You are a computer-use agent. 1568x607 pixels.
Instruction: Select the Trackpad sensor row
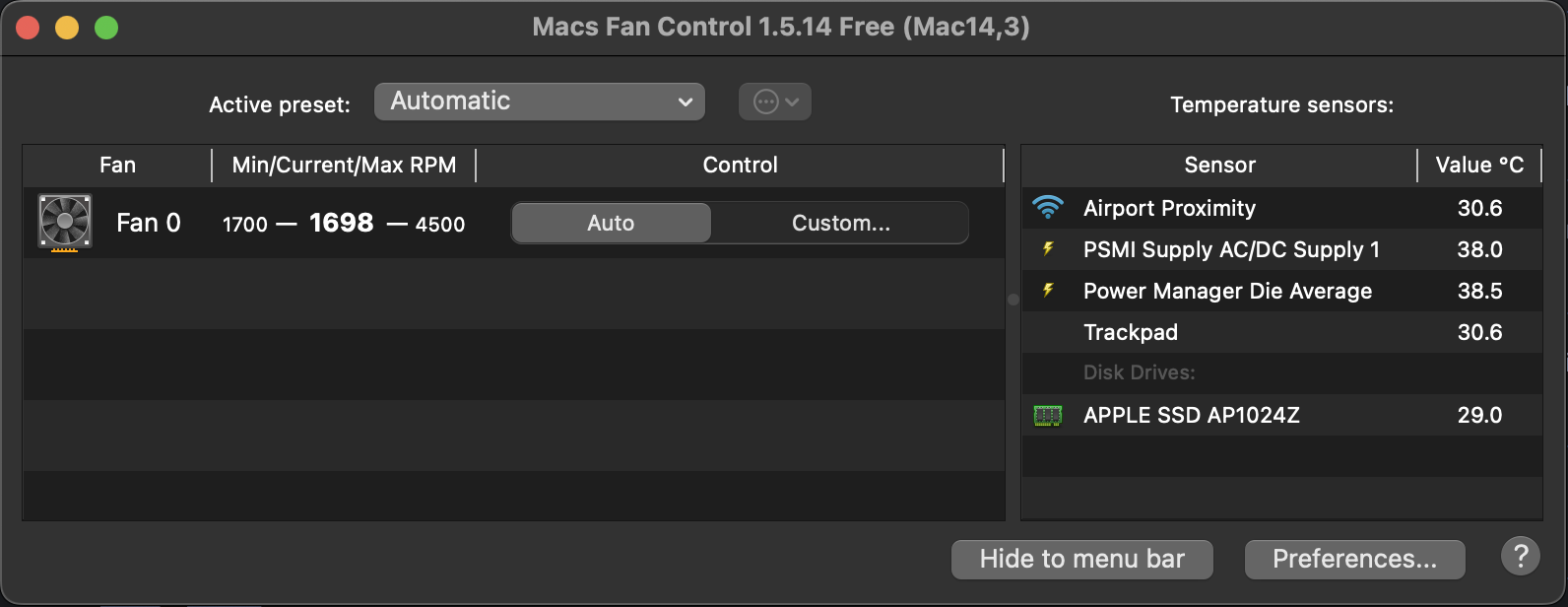[x=1131, y=332]
